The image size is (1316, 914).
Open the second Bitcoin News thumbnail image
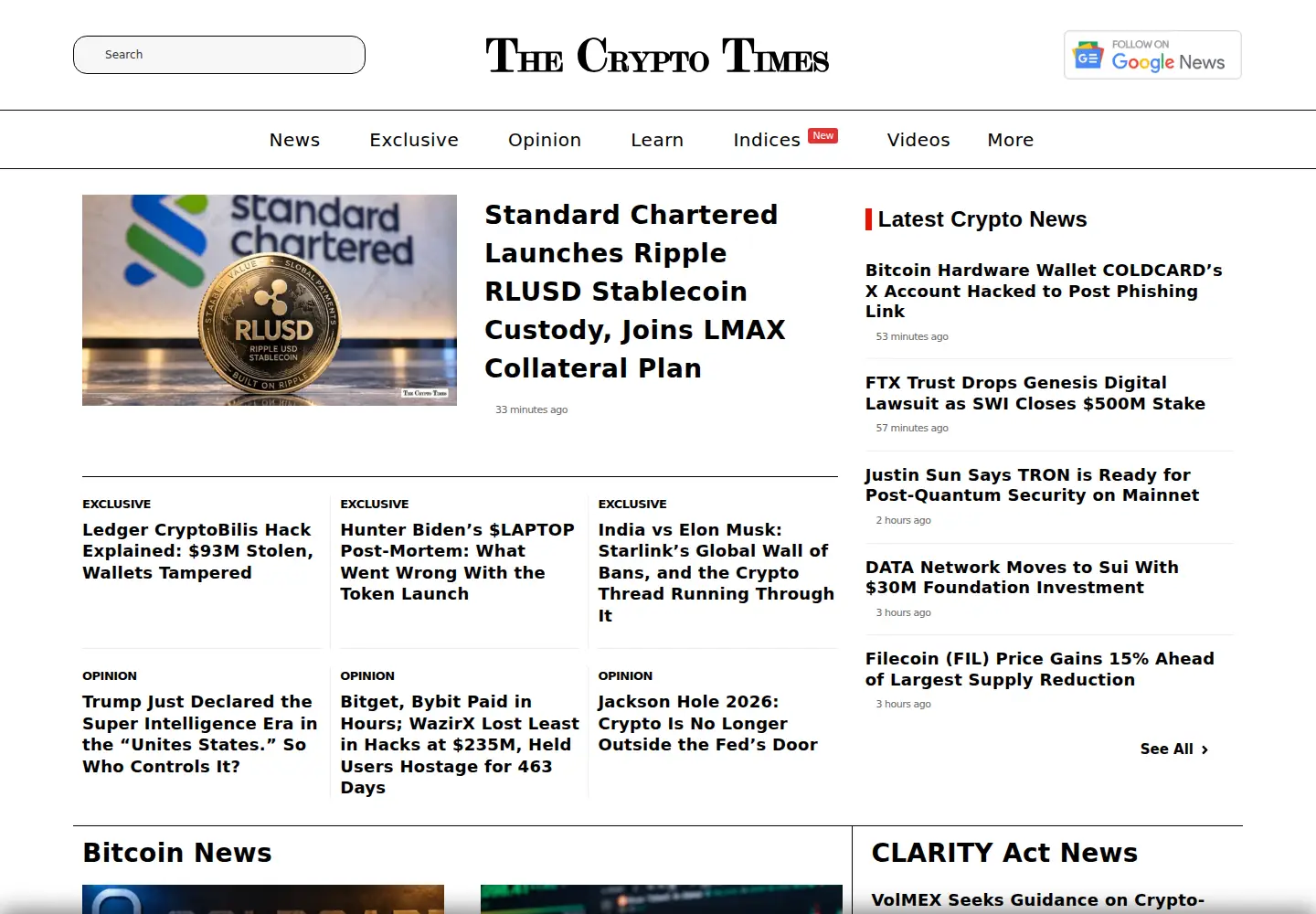[x=662, y=899]
